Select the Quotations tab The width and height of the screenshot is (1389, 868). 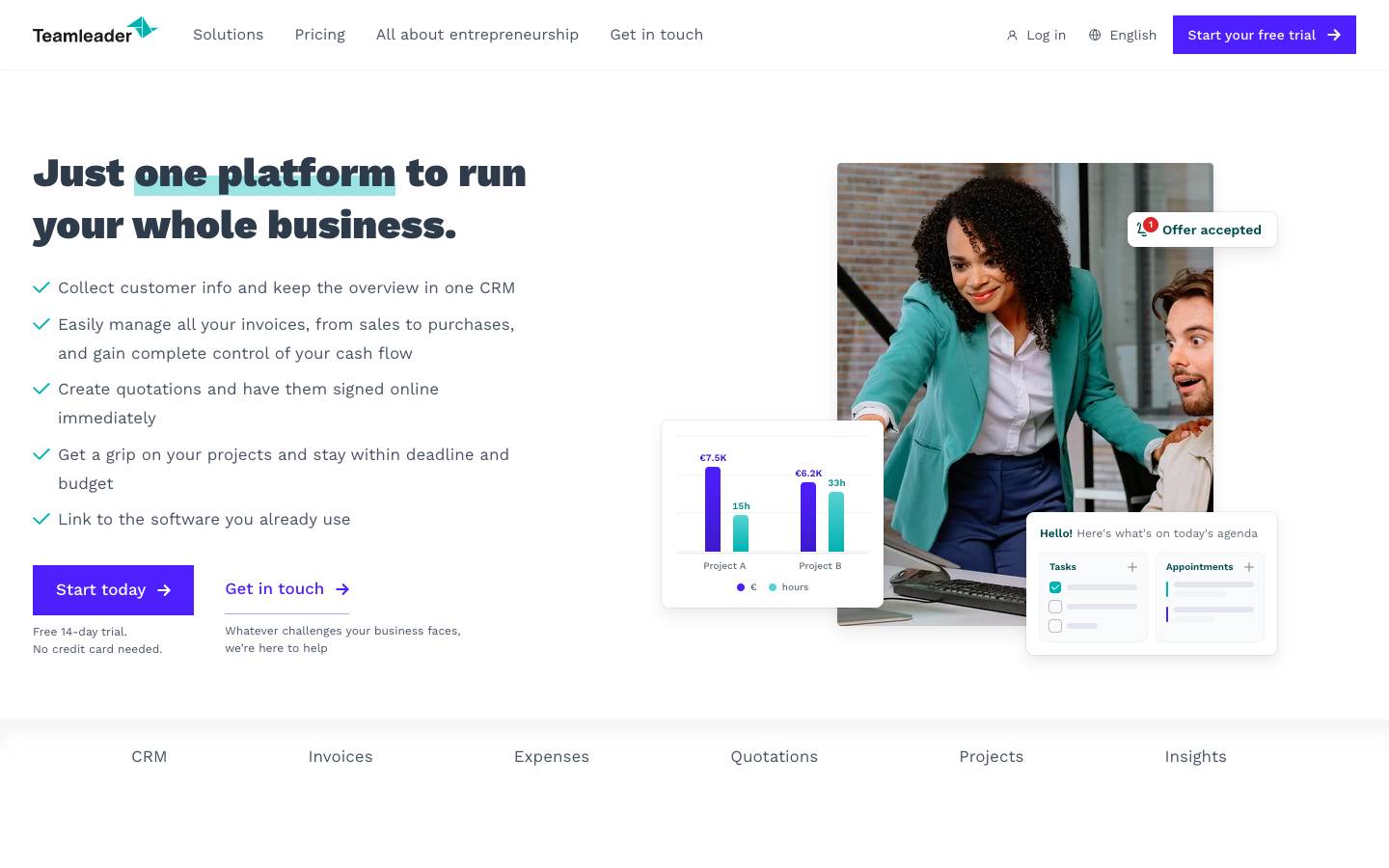[x=775, y=757]
